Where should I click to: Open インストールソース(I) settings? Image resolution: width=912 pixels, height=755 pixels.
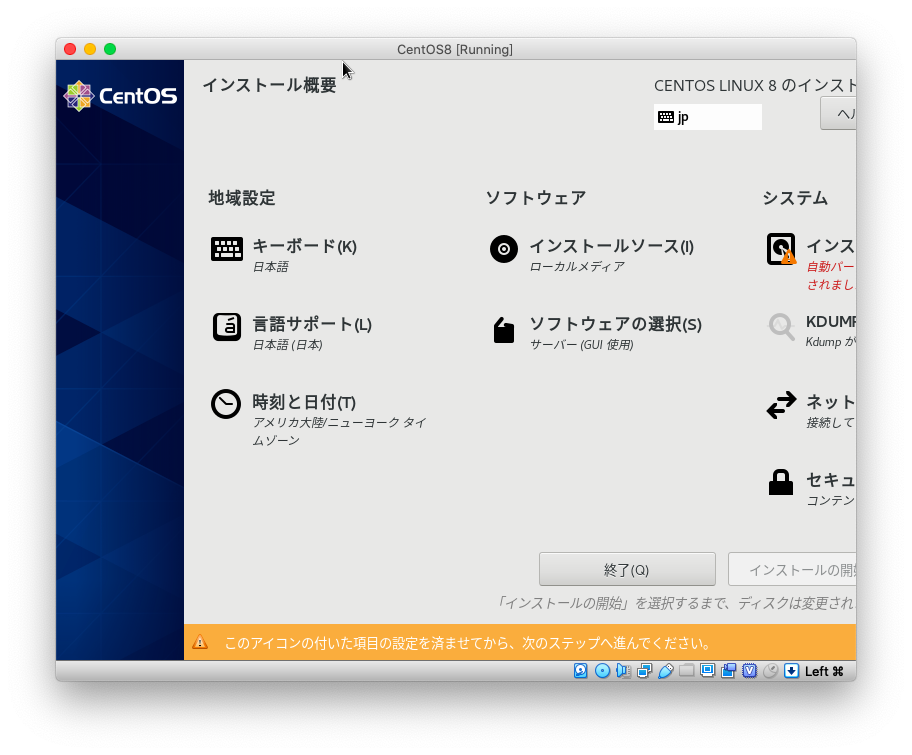pos(611,246)
